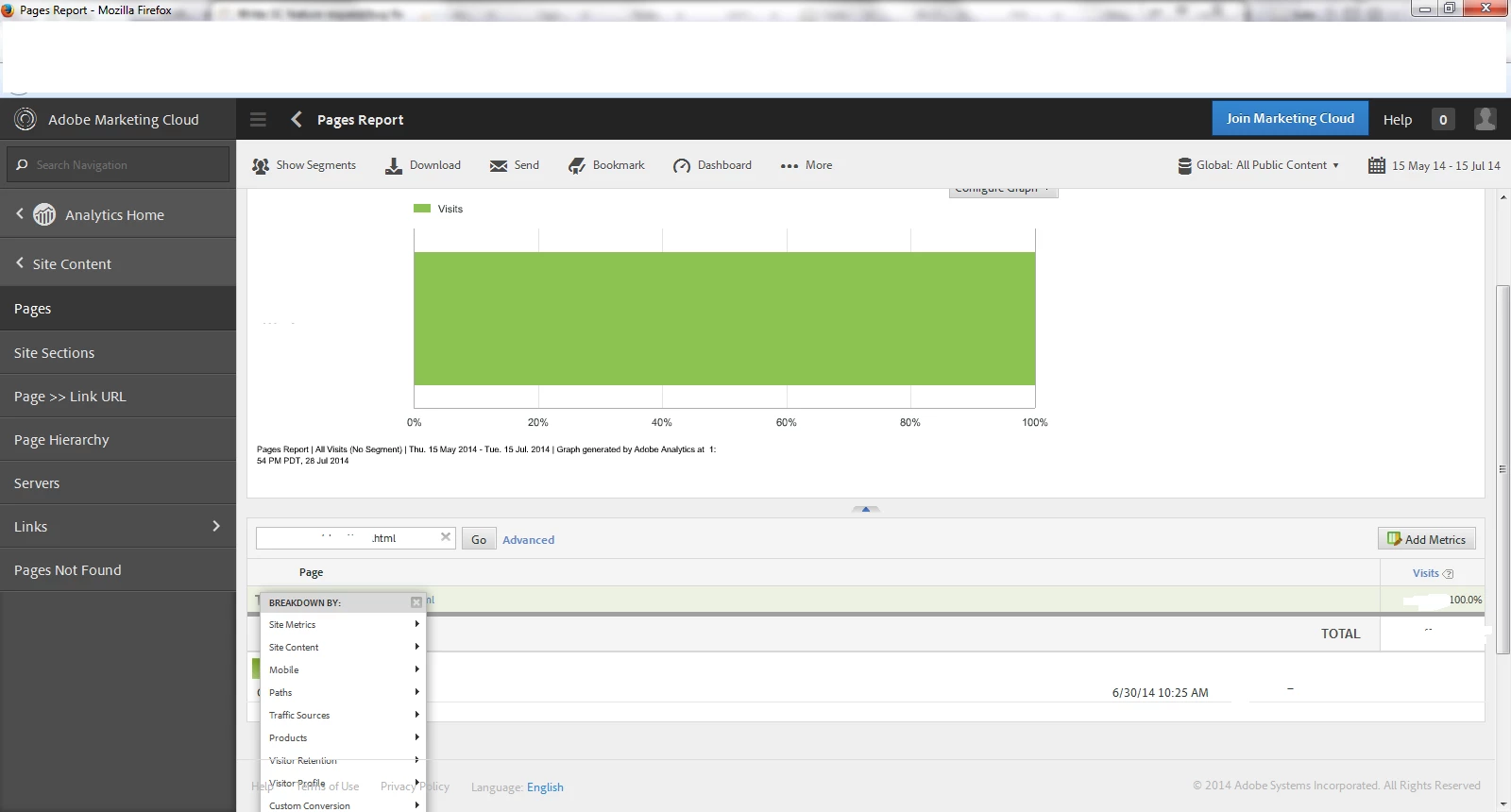This screenshot has height=812, width=1511.
Task: Go to Analytics Home
Action: (118, 214)
